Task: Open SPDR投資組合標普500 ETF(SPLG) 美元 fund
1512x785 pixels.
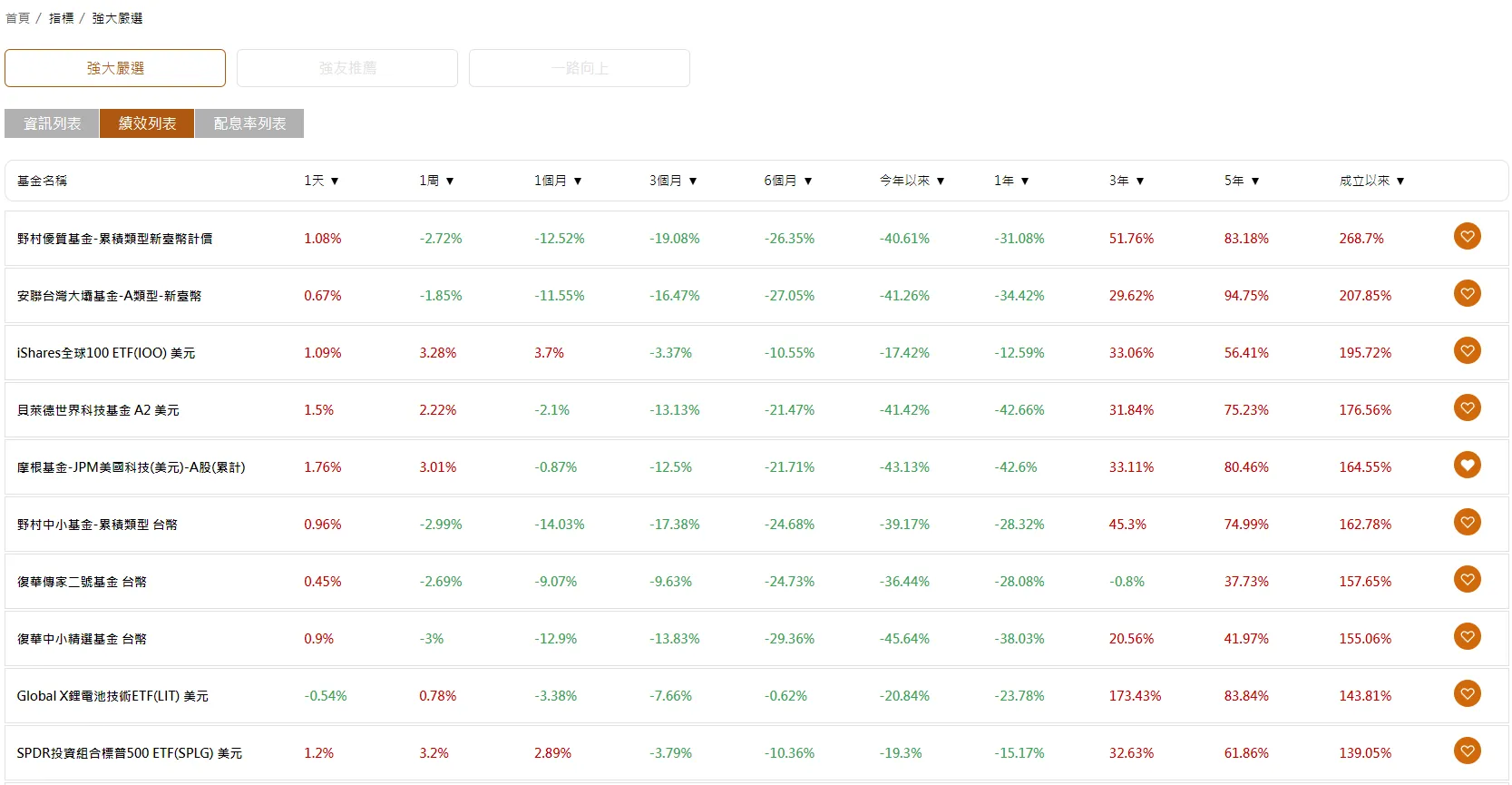Action: (130, 753)
